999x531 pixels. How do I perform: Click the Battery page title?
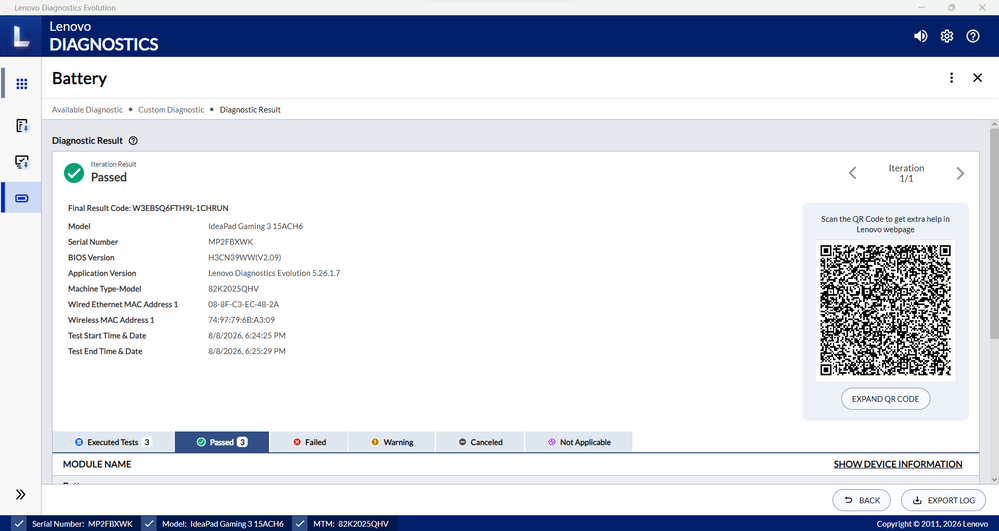80,78
